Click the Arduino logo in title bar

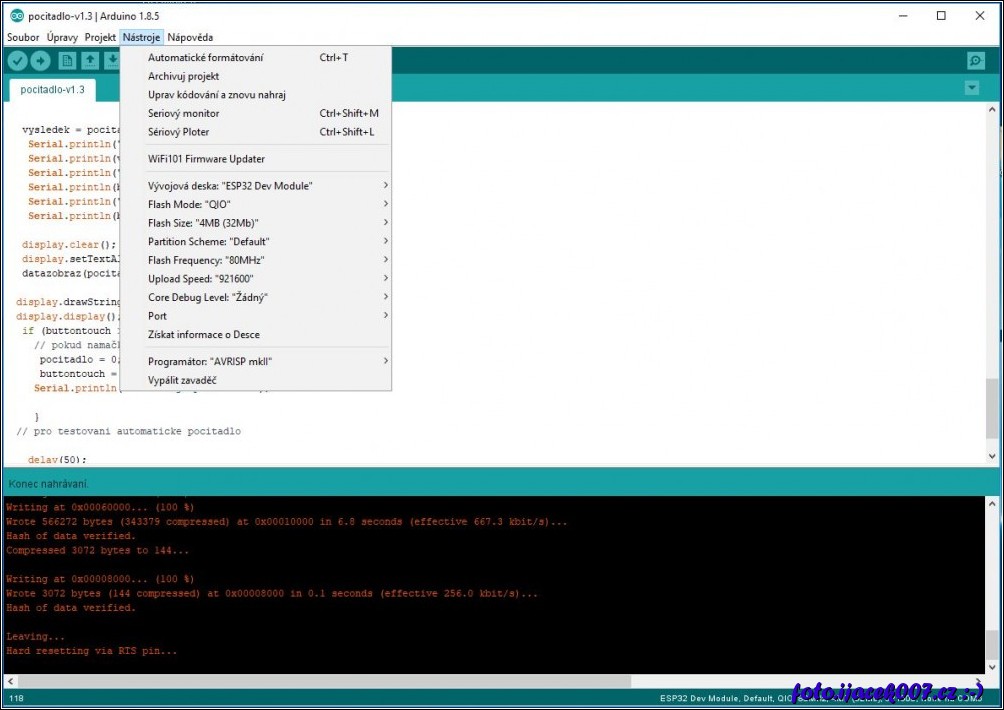pos(16,16)
